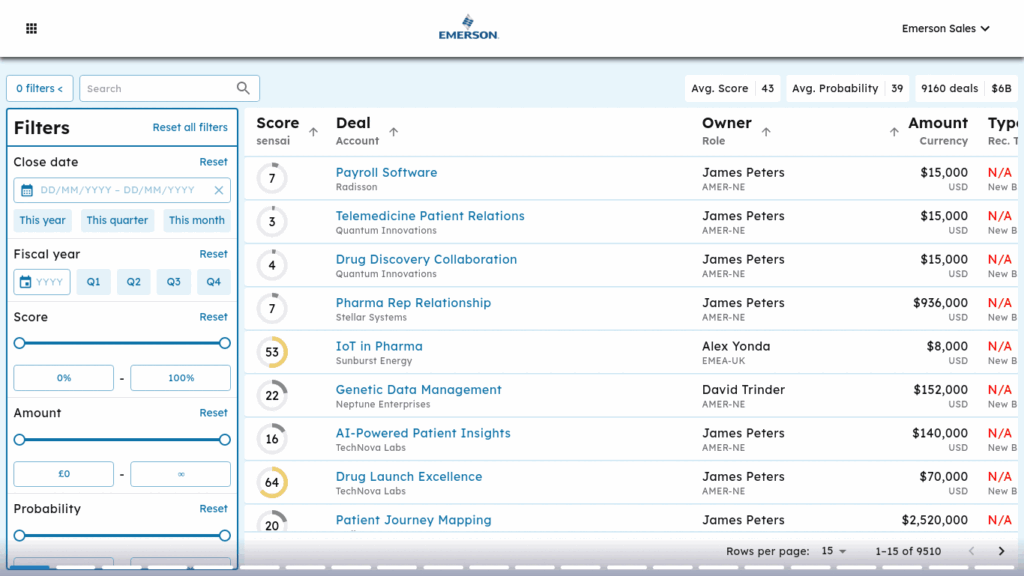Toggle the Q2 fiscal quarter chip
The image size is (1024, 576).
pos(134,282)
